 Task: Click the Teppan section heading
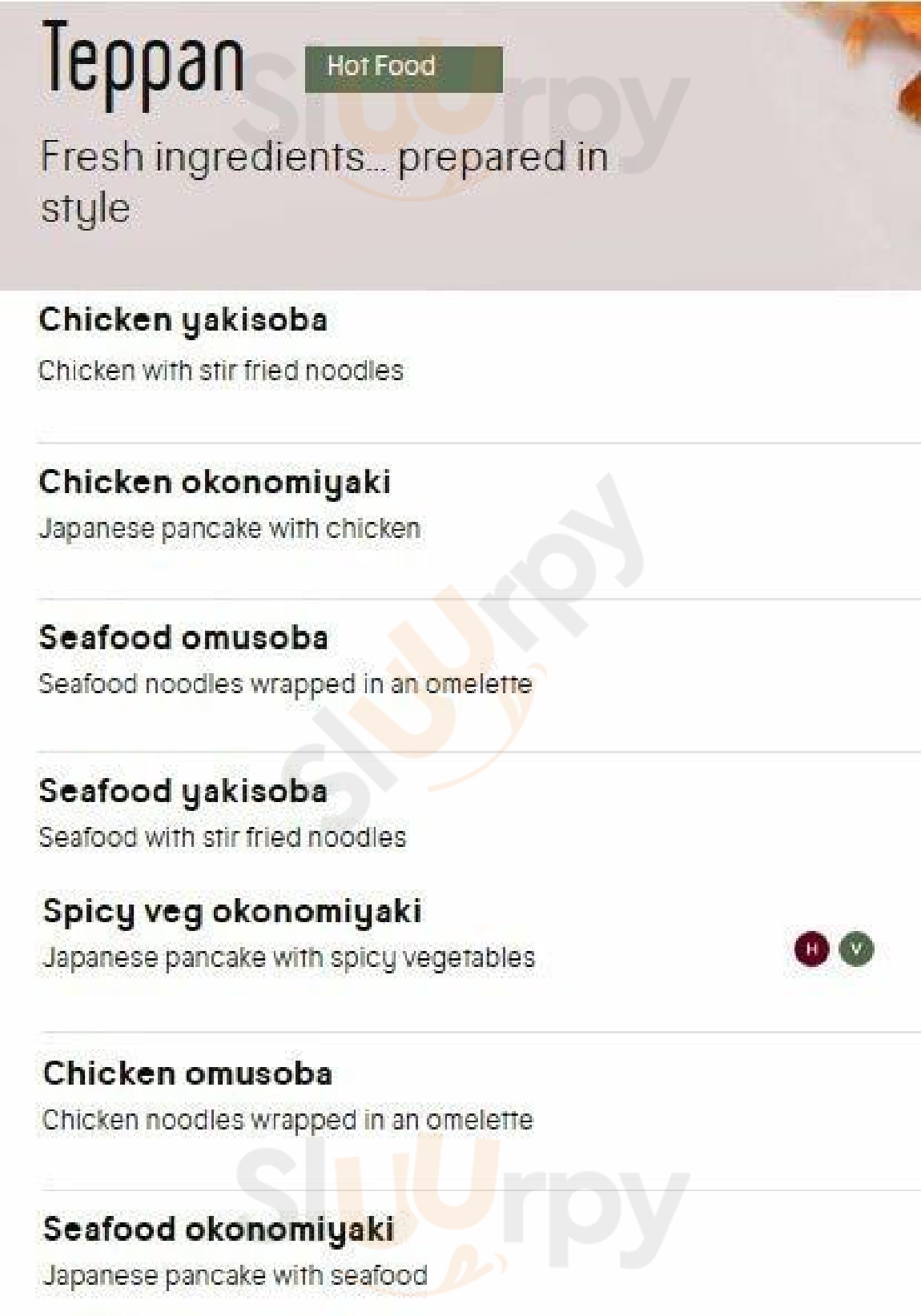(143, 62)
